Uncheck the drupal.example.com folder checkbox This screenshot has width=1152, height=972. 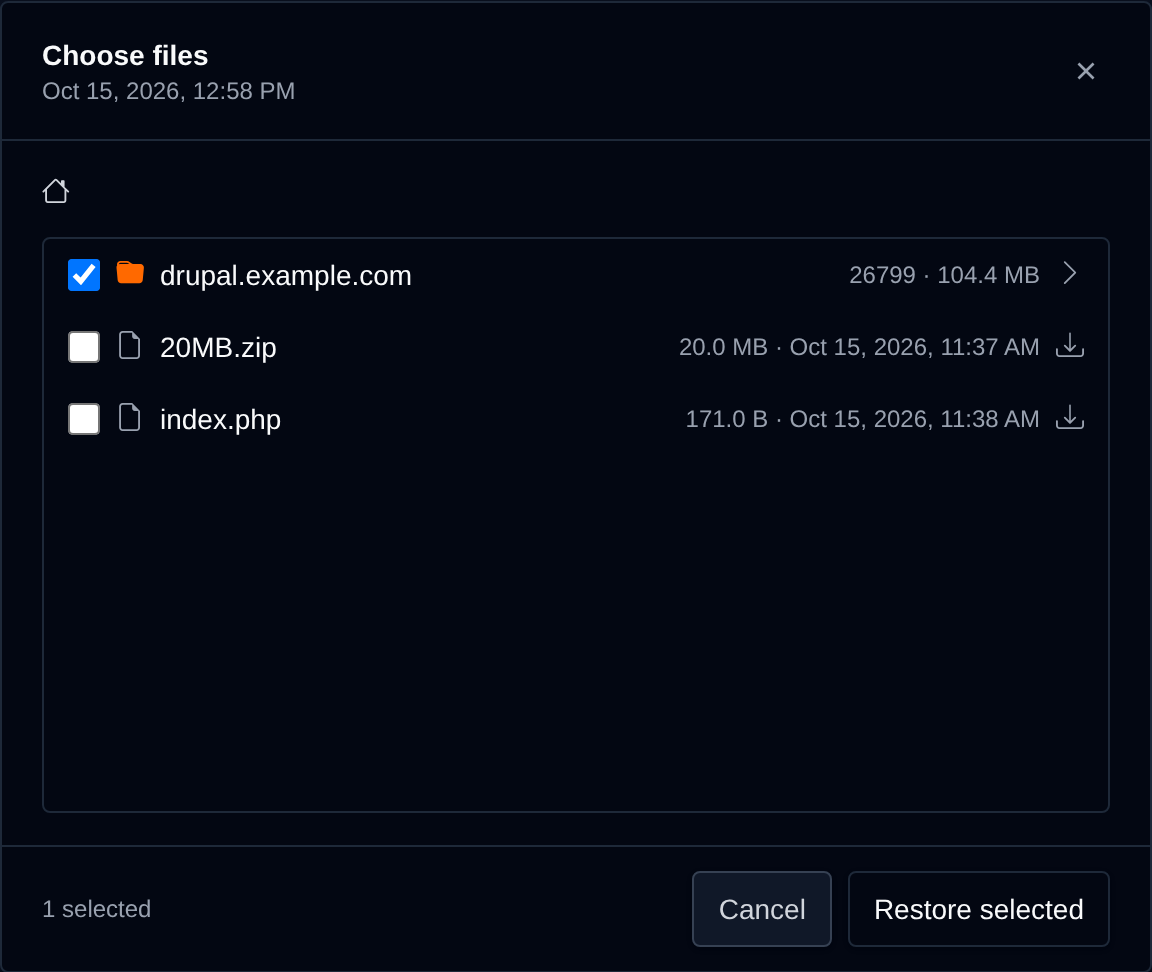click(x=84, y=275)
